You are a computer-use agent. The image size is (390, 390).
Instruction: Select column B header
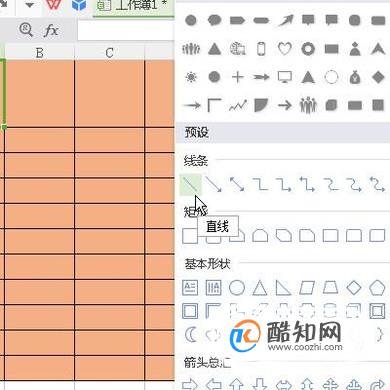tap(40, 53)
